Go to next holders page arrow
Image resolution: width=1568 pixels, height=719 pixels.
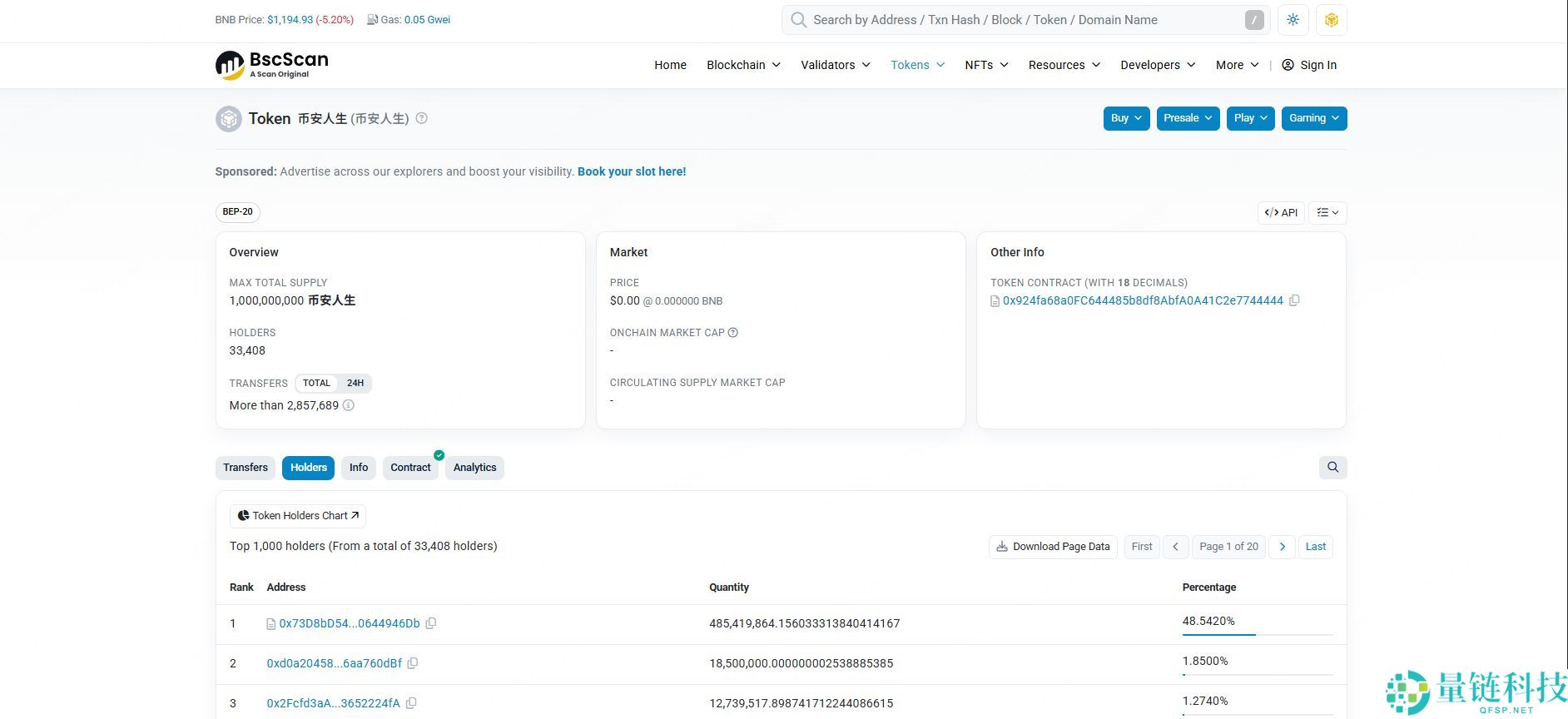pyautogui.click(x=1282, y=547)
